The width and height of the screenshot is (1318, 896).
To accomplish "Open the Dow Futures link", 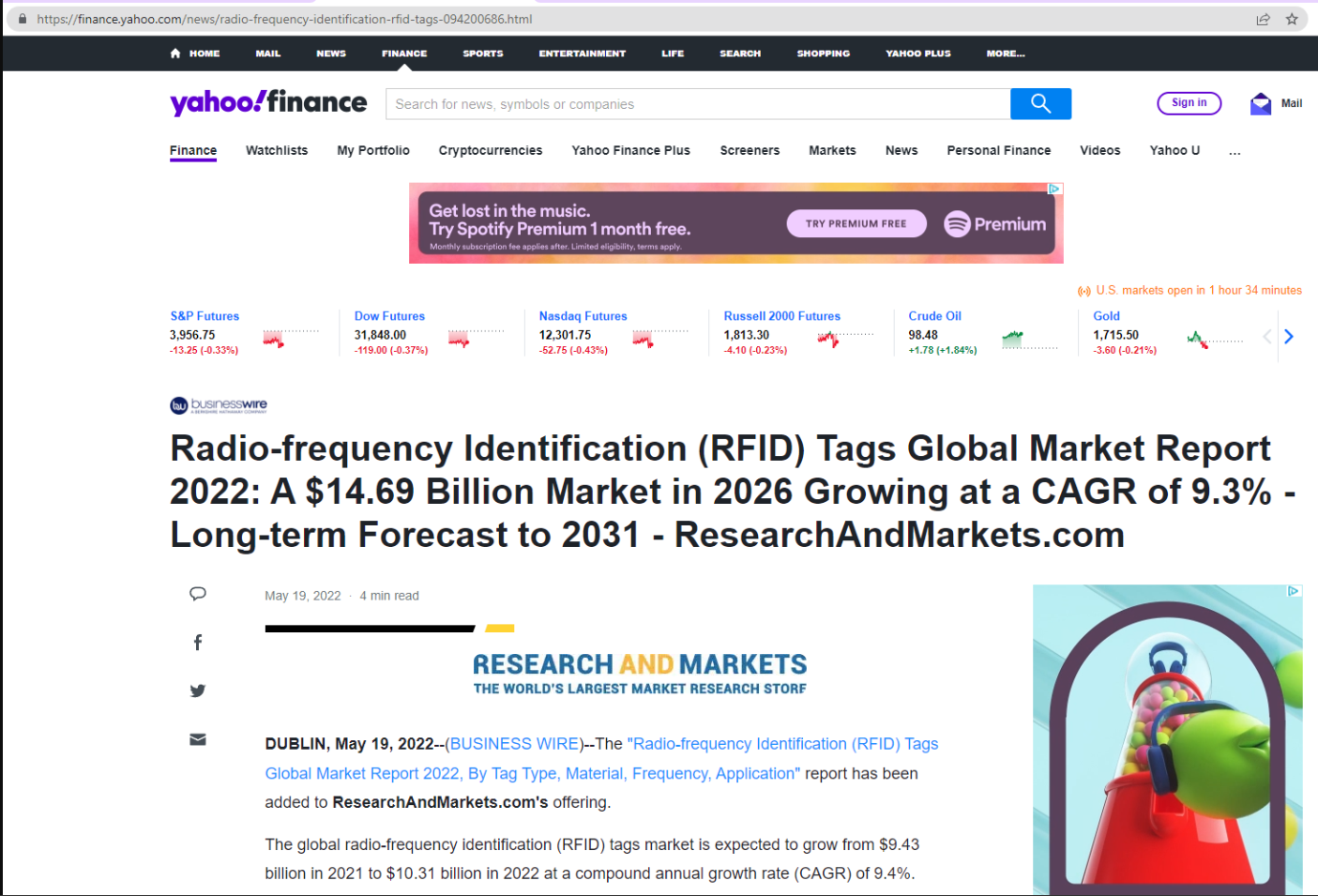I will (389, 316).
